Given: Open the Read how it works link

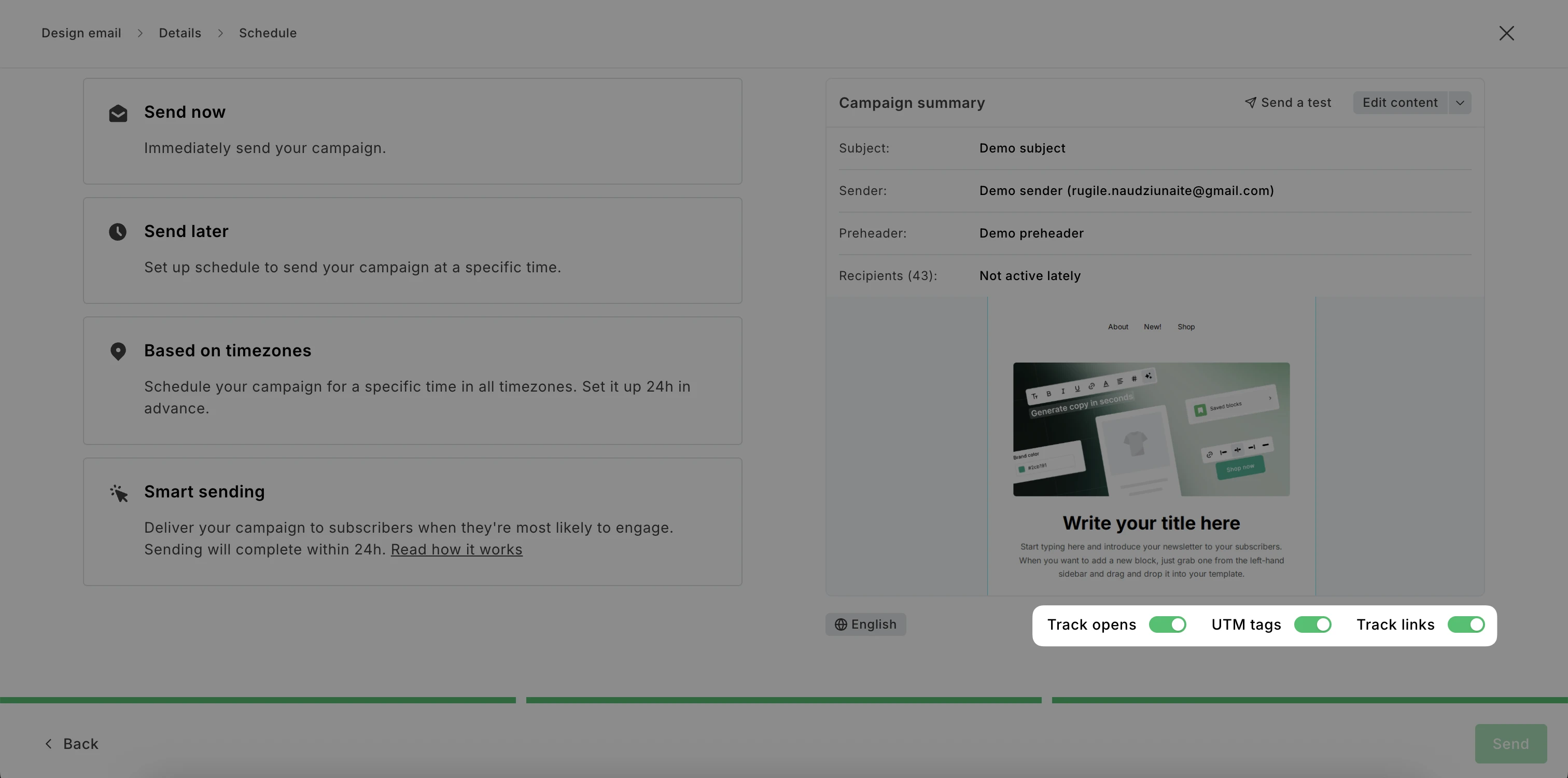Looking at the screenshot, I should click(456, 550).
